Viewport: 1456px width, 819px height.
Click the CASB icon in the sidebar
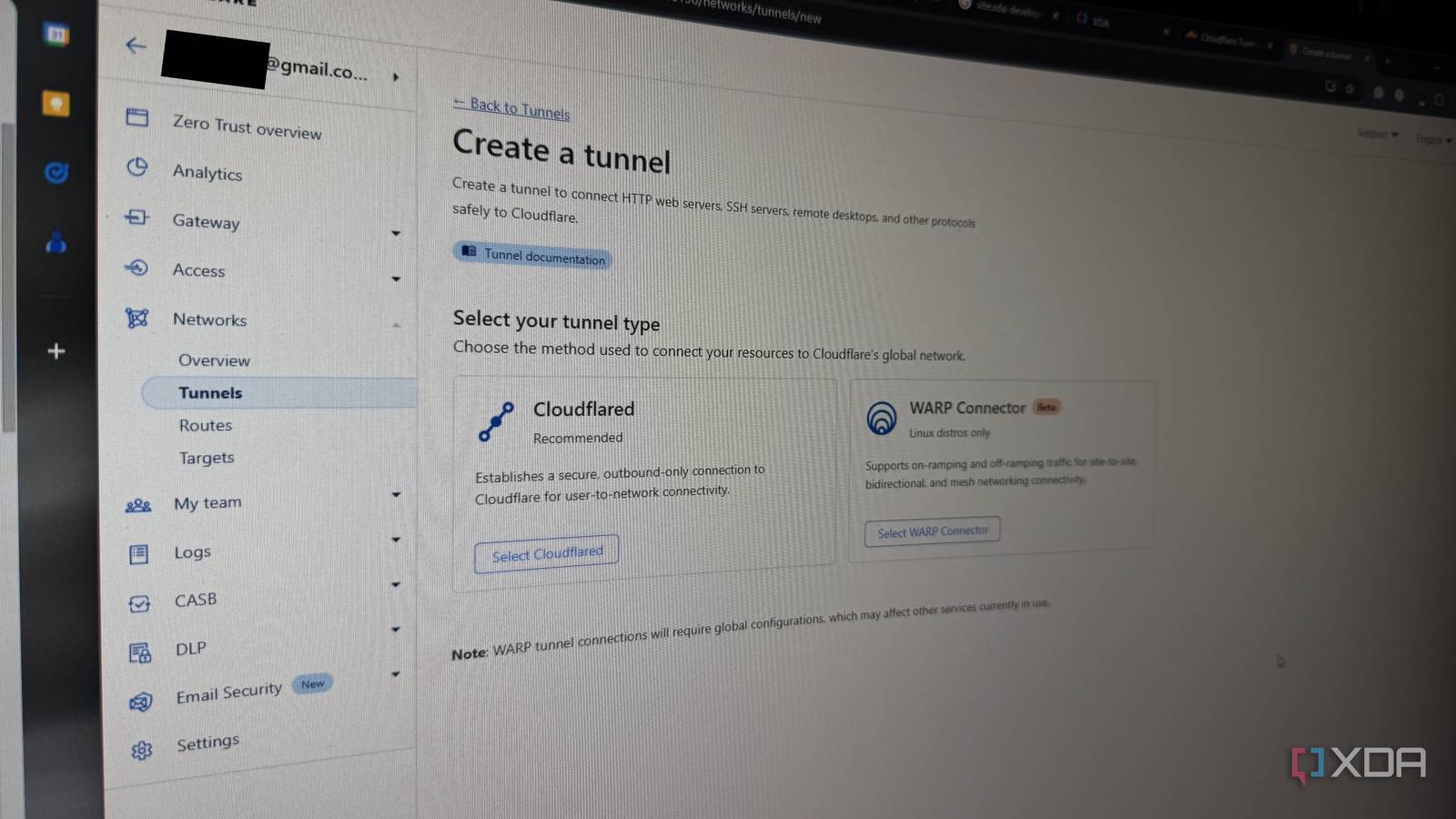(x=139, y=603)
